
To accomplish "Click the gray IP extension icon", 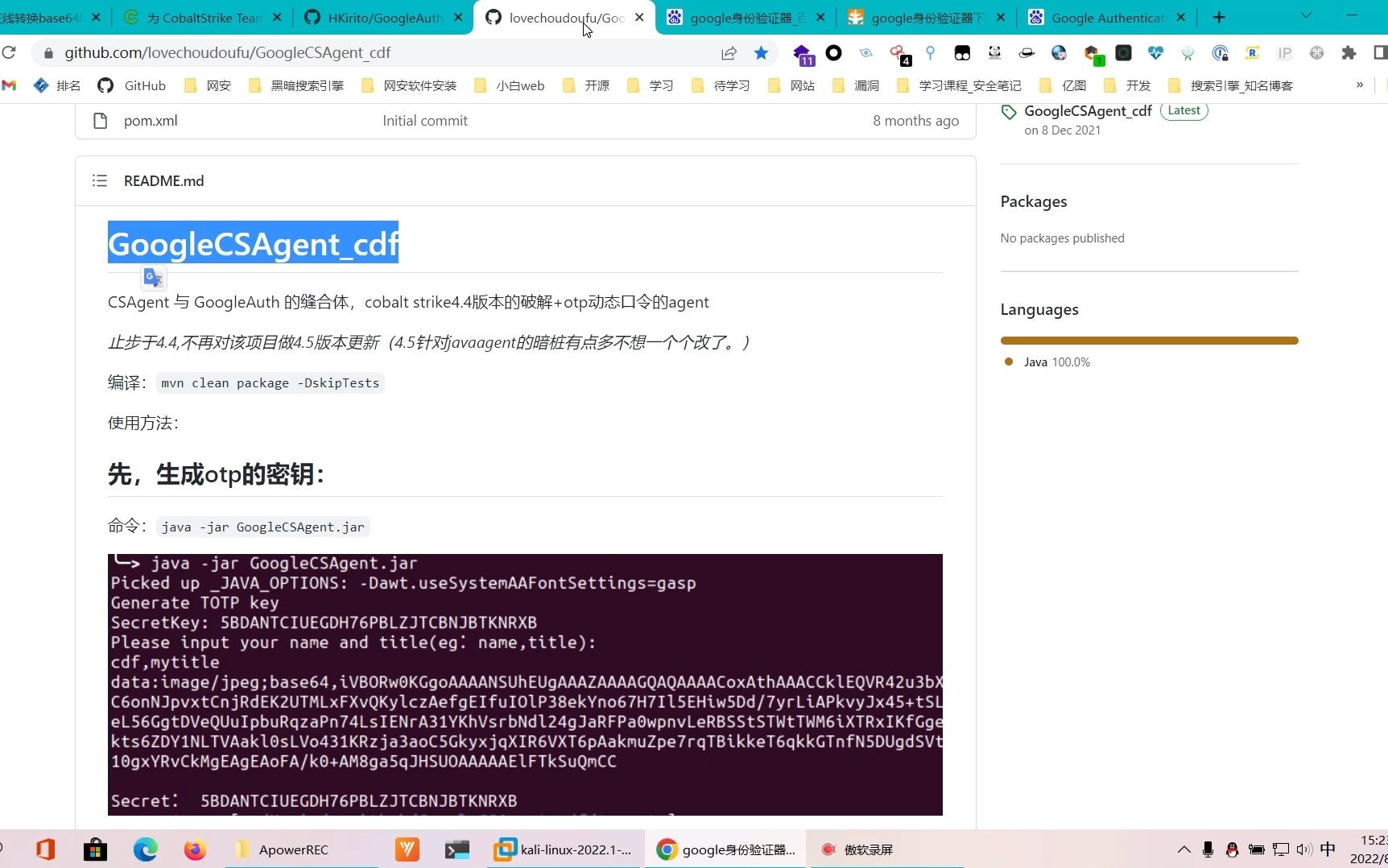I will point(1284,53).
